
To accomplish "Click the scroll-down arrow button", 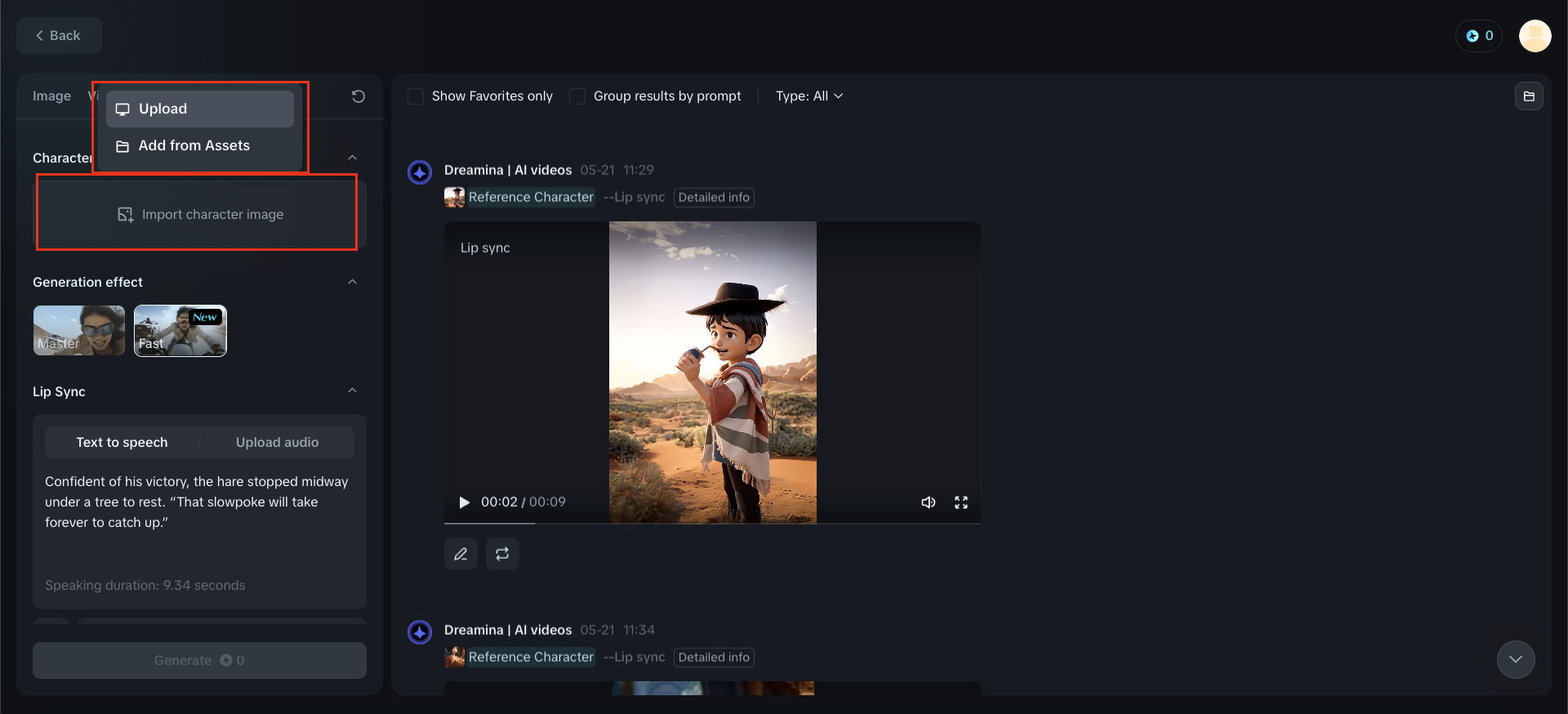I will click(x=1516, y=659).
